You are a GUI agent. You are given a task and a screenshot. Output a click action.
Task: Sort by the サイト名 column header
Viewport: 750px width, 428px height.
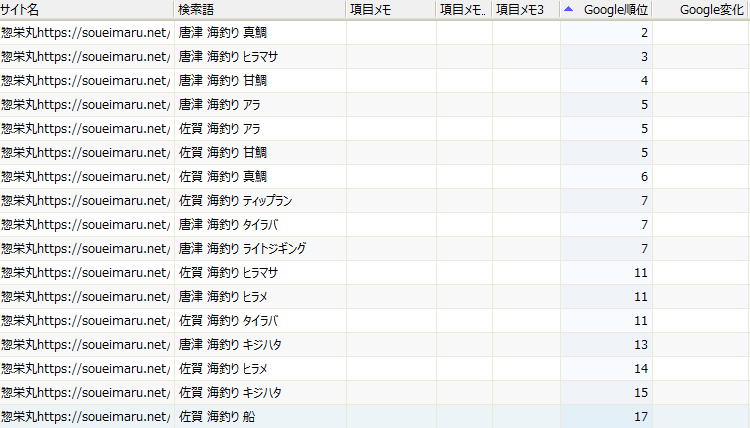[x=87, y=10]
